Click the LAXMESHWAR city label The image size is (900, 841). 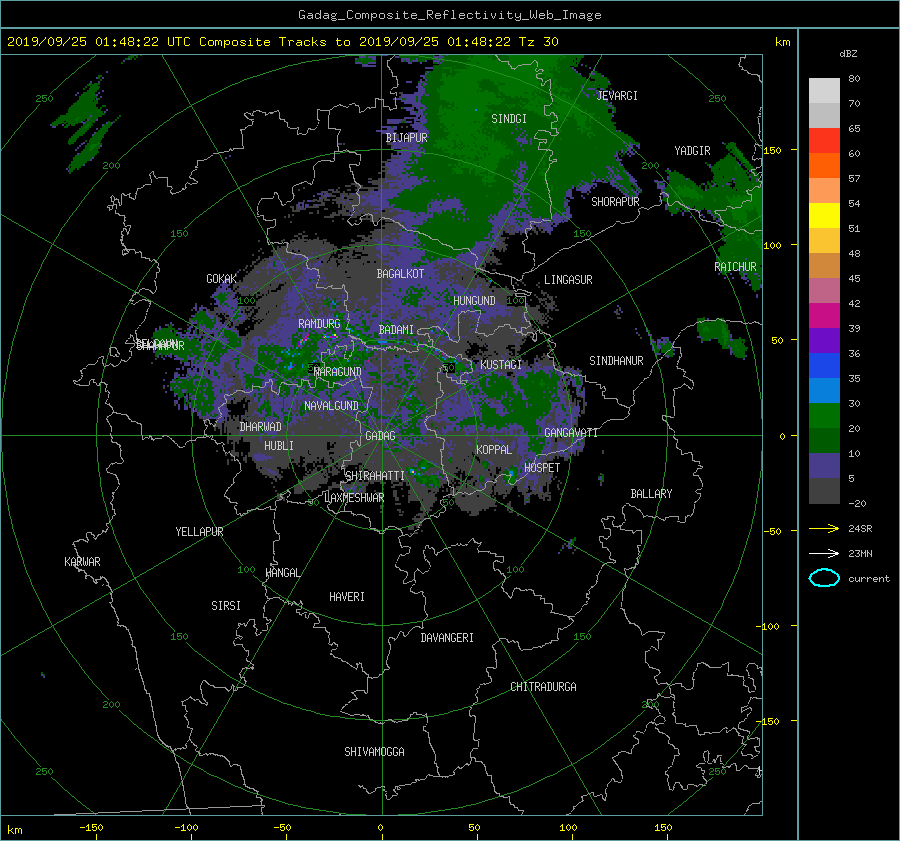[x=354, y=498]
